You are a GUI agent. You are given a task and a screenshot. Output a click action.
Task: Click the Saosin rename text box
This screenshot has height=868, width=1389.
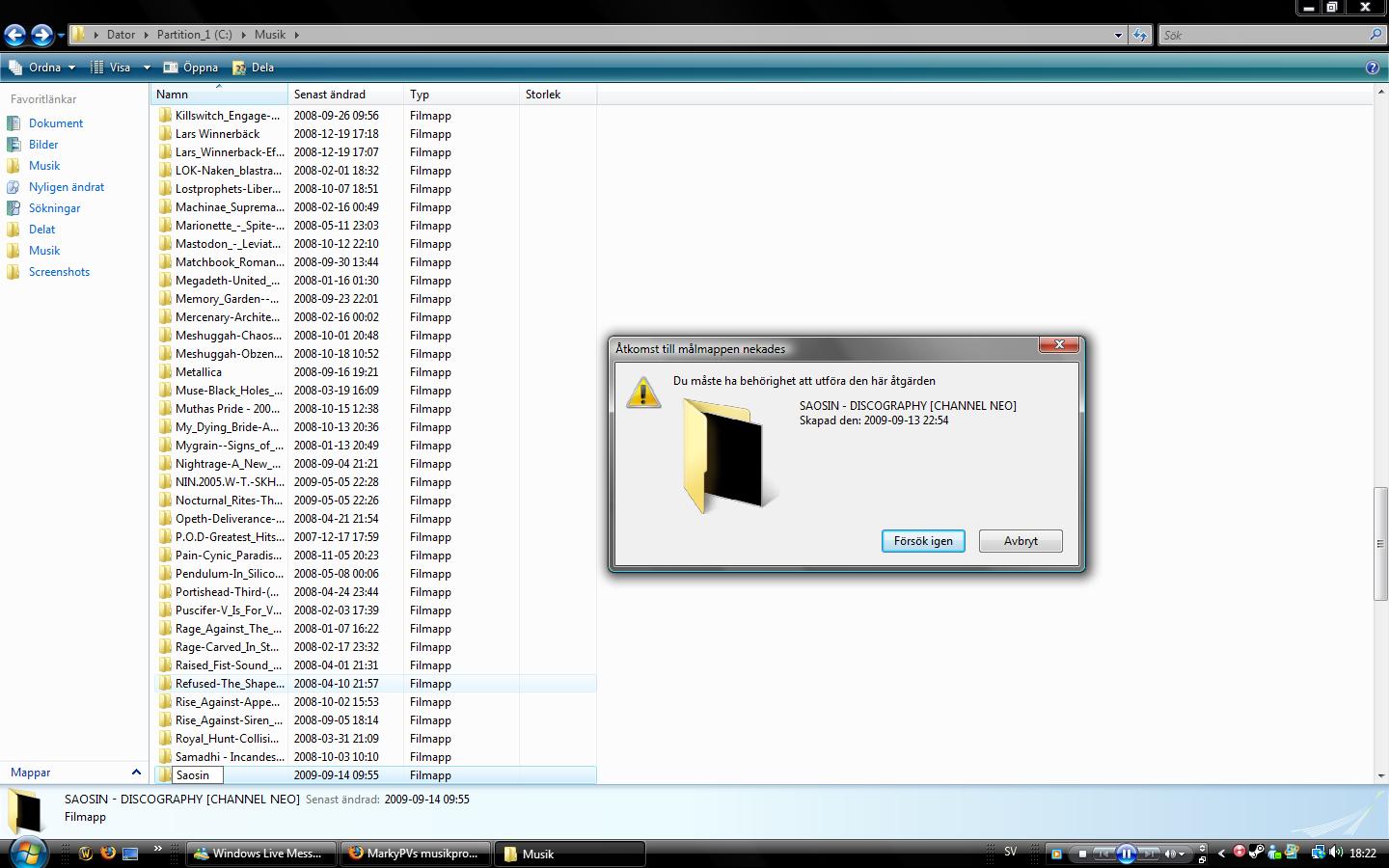coord(198,775)
